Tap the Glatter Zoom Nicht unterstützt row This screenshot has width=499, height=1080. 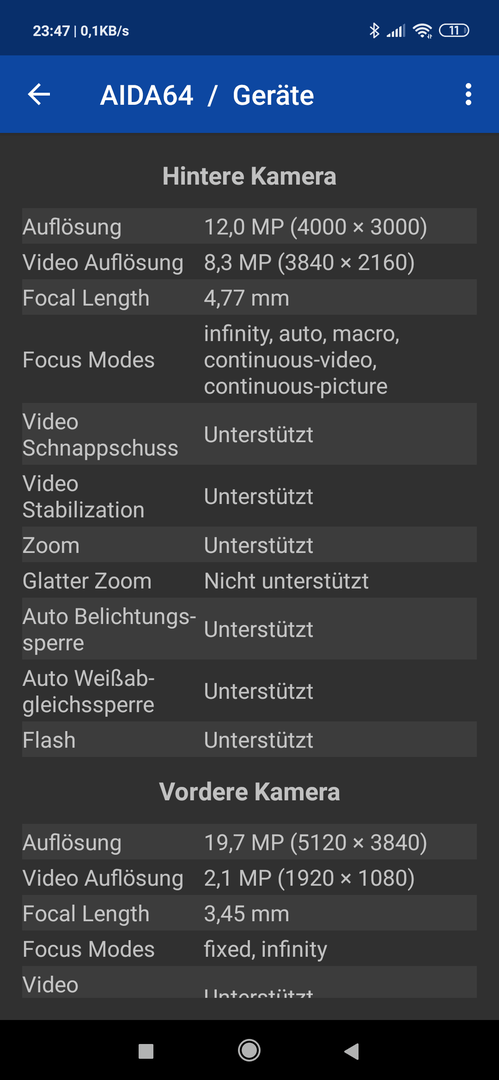(250, 581)
